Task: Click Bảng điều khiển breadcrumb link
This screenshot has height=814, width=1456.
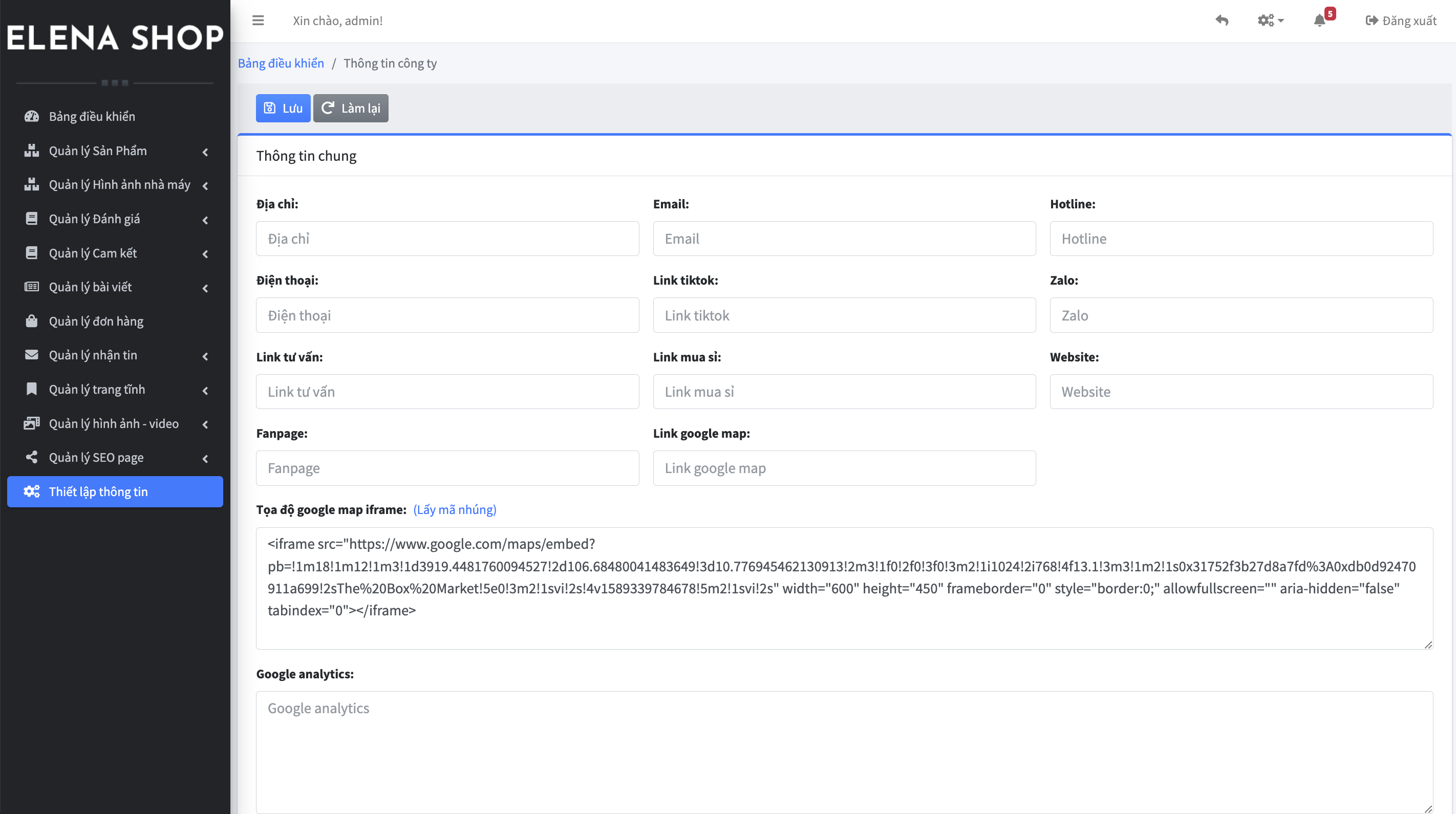Action: point(281,63)
